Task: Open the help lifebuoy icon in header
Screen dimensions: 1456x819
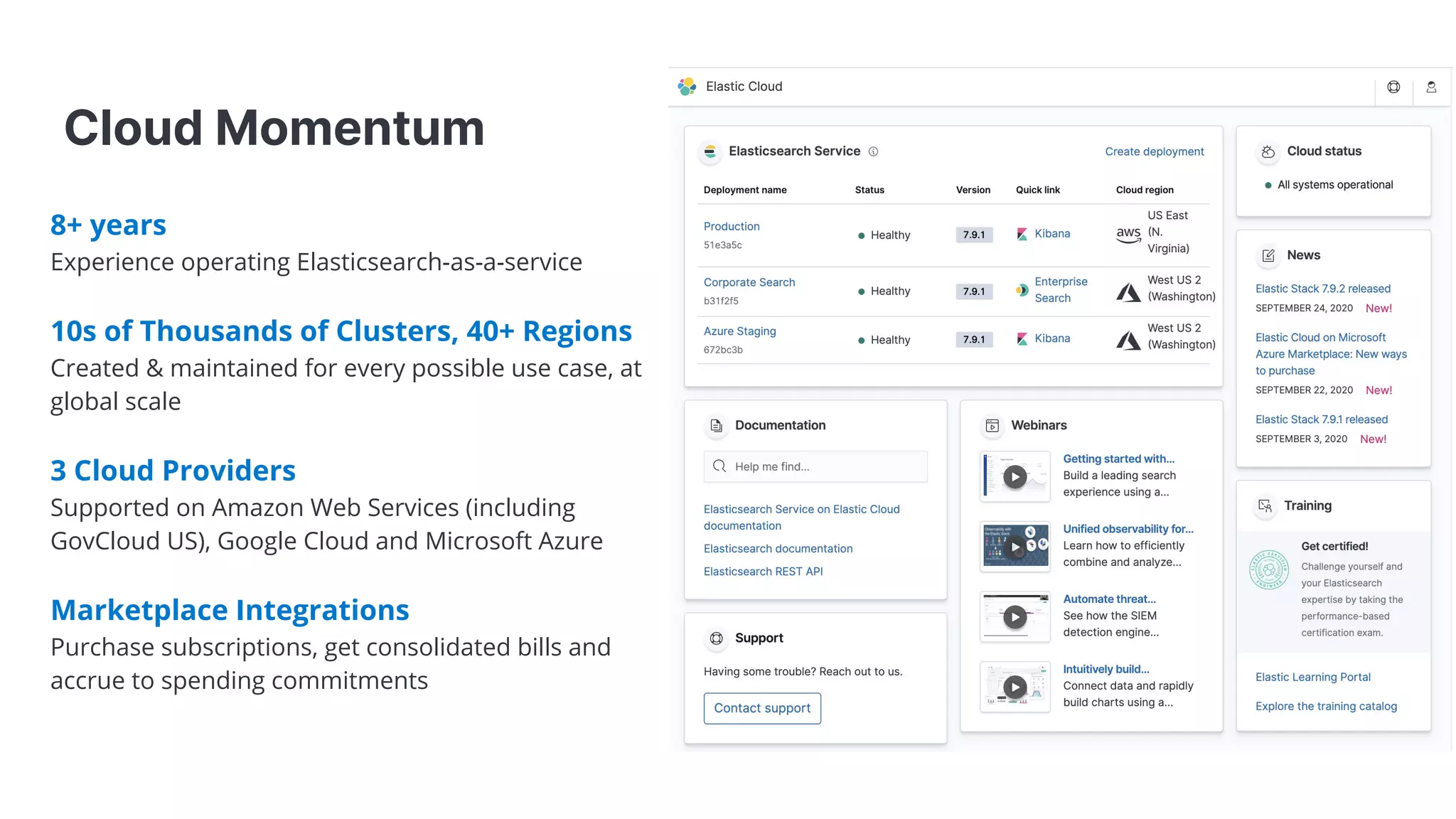Action: 1393,87
